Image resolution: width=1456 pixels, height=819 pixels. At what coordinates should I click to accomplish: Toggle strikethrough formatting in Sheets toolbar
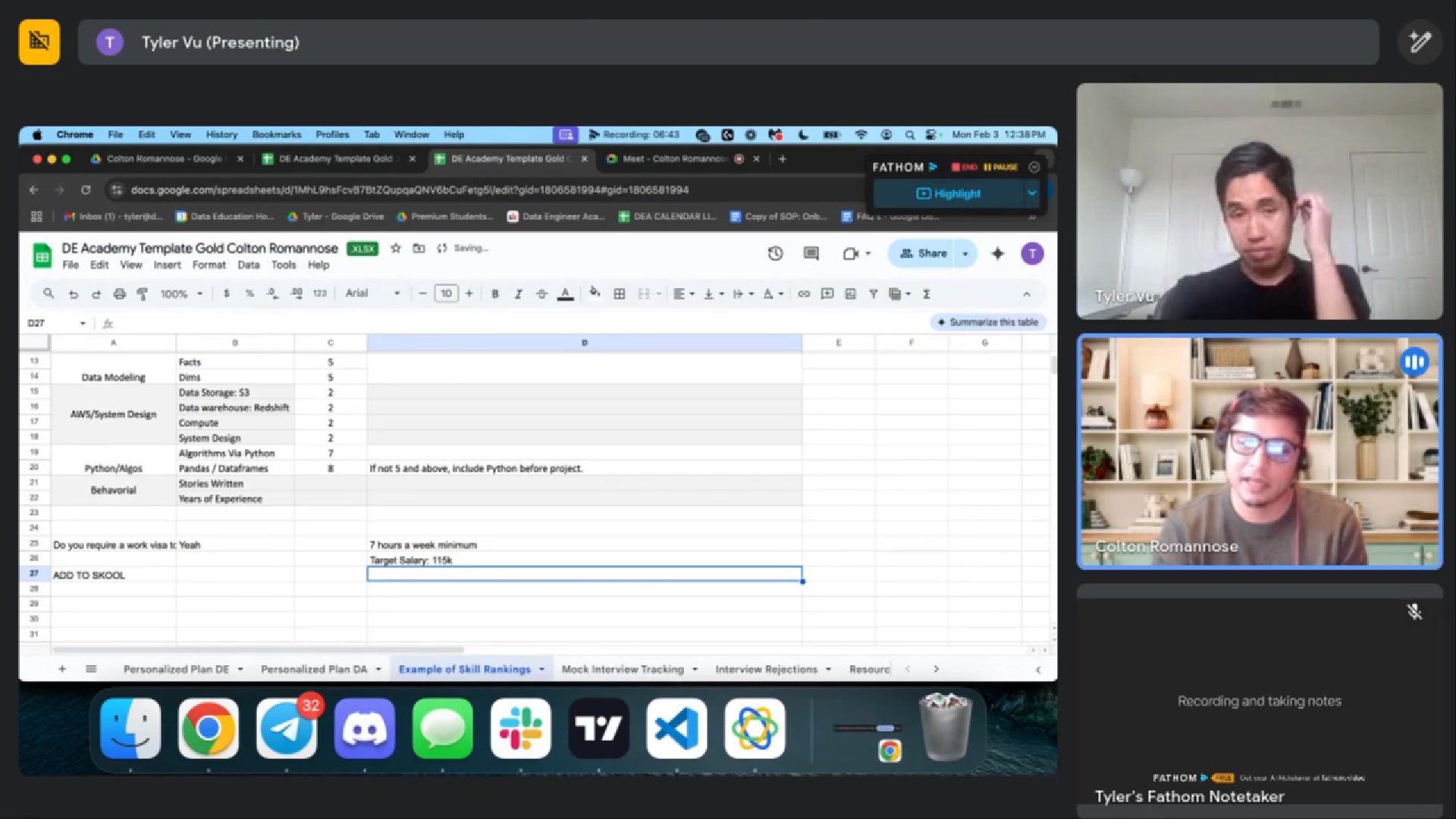coord(541,294)
